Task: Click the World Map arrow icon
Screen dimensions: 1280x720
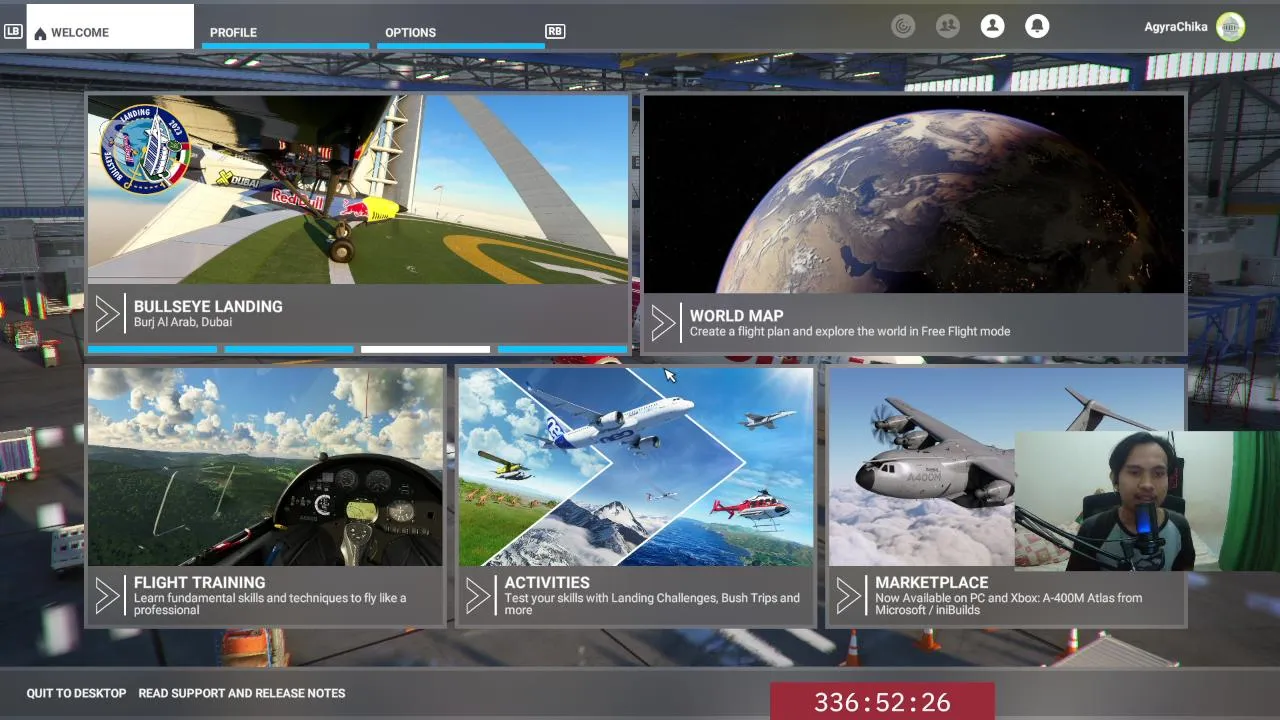Action: click(x=663, y=323)
